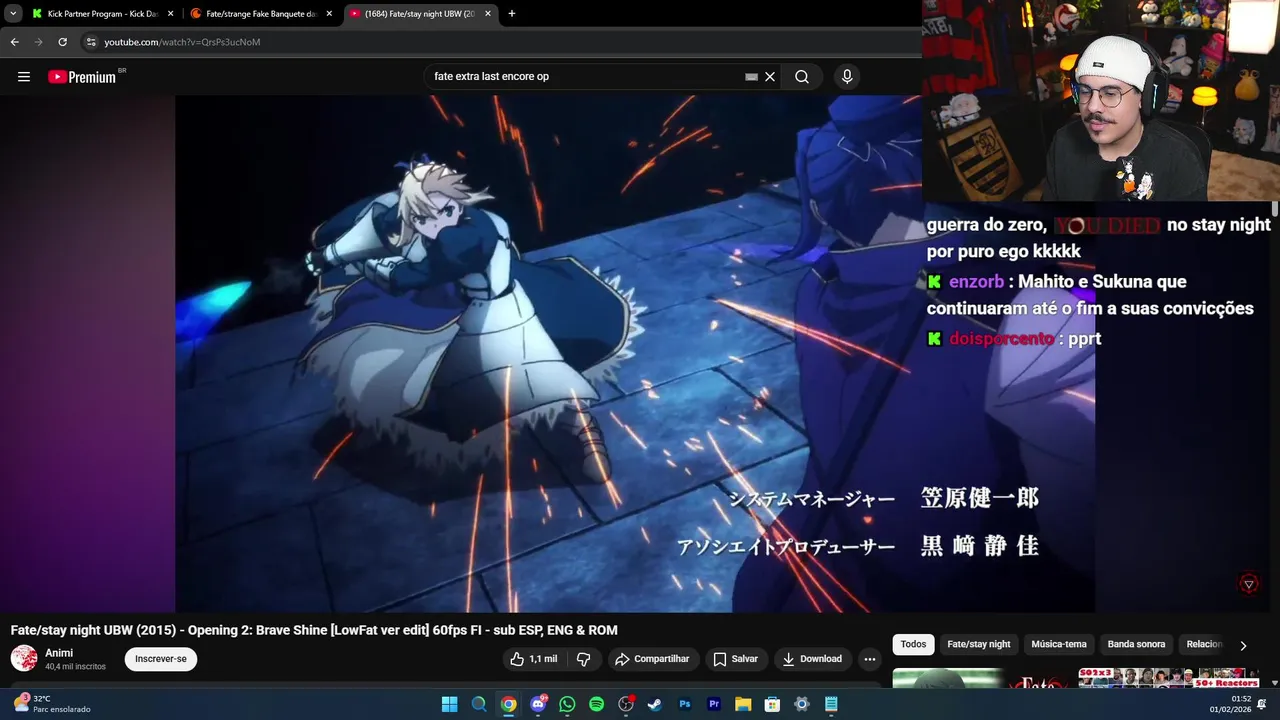
Task: Click the search magnifier button
Action: [802, 77]
